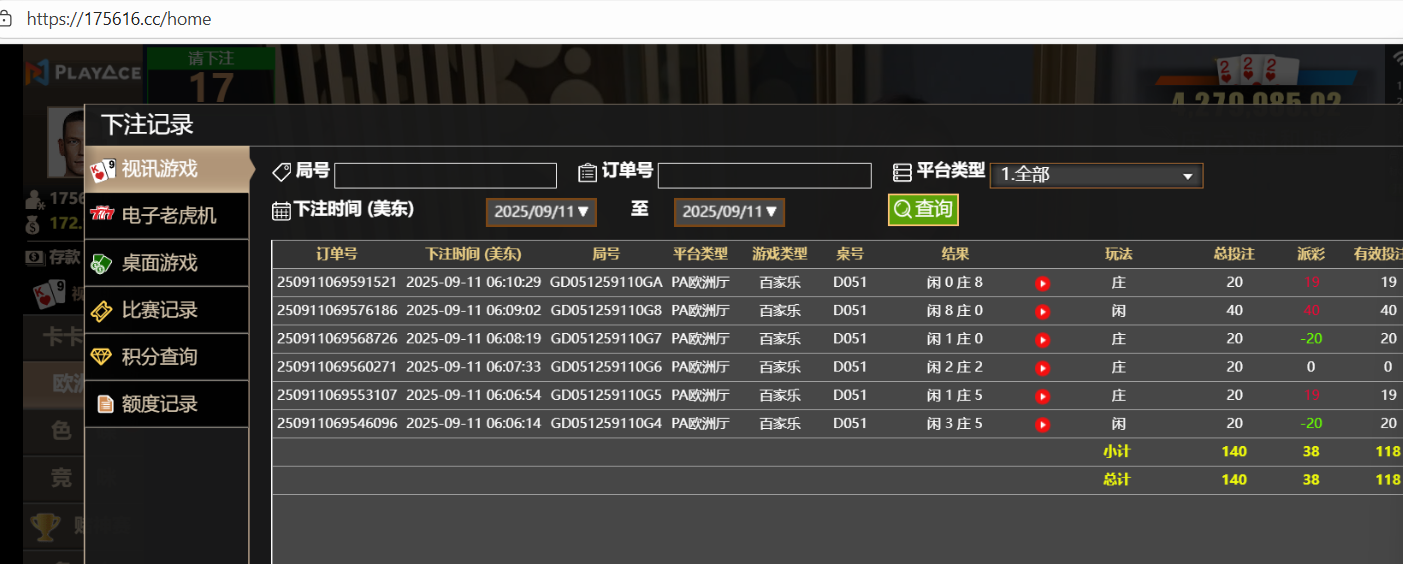The image size is (1403, 564).
Task: Open the 平台类型 dropdown showing 1.全部
Action: point(1096,175)
